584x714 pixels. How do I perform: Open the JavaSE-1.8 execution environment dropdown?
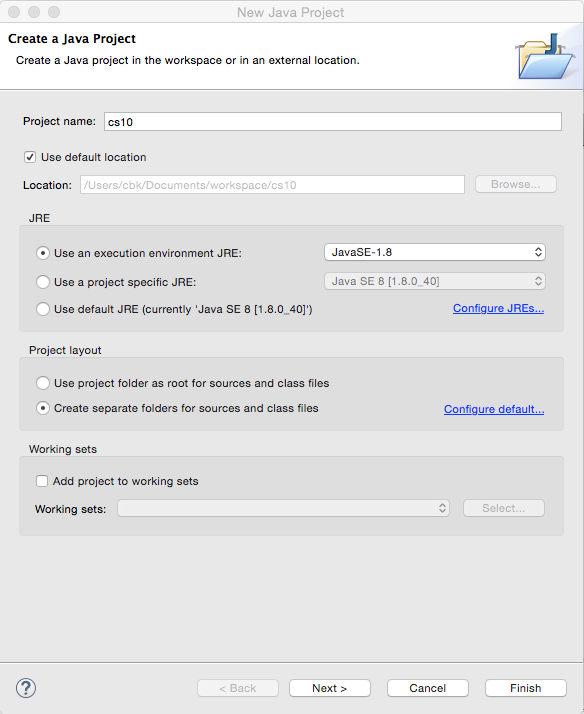click(435, 252)
